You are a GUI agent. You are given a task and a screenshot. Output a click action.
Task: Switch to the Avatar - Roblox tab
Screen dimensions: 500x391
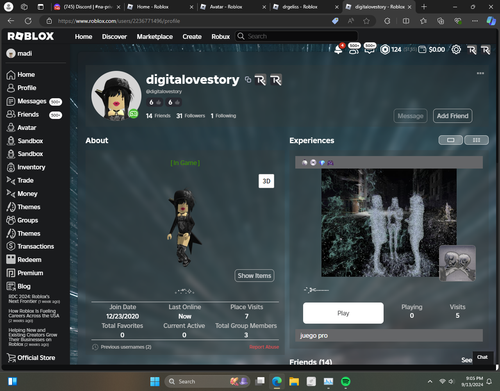233,7
